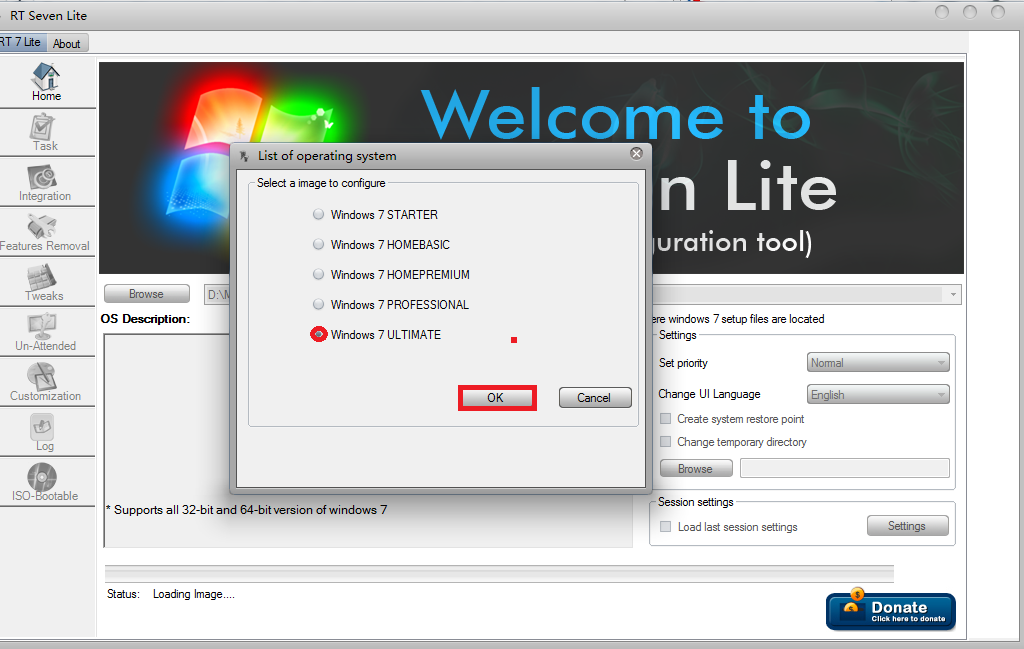Enable Load last session settings checkbox
1024x649 pixels.
point(665,526)
